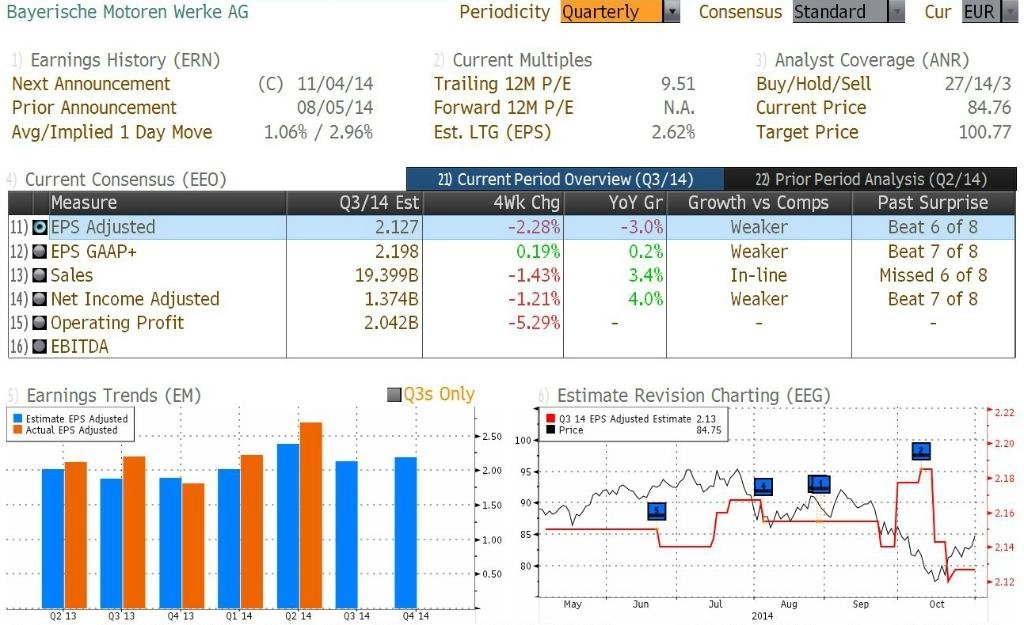
Task: Click the Target Price value 100.77
Action: point(985,133)
